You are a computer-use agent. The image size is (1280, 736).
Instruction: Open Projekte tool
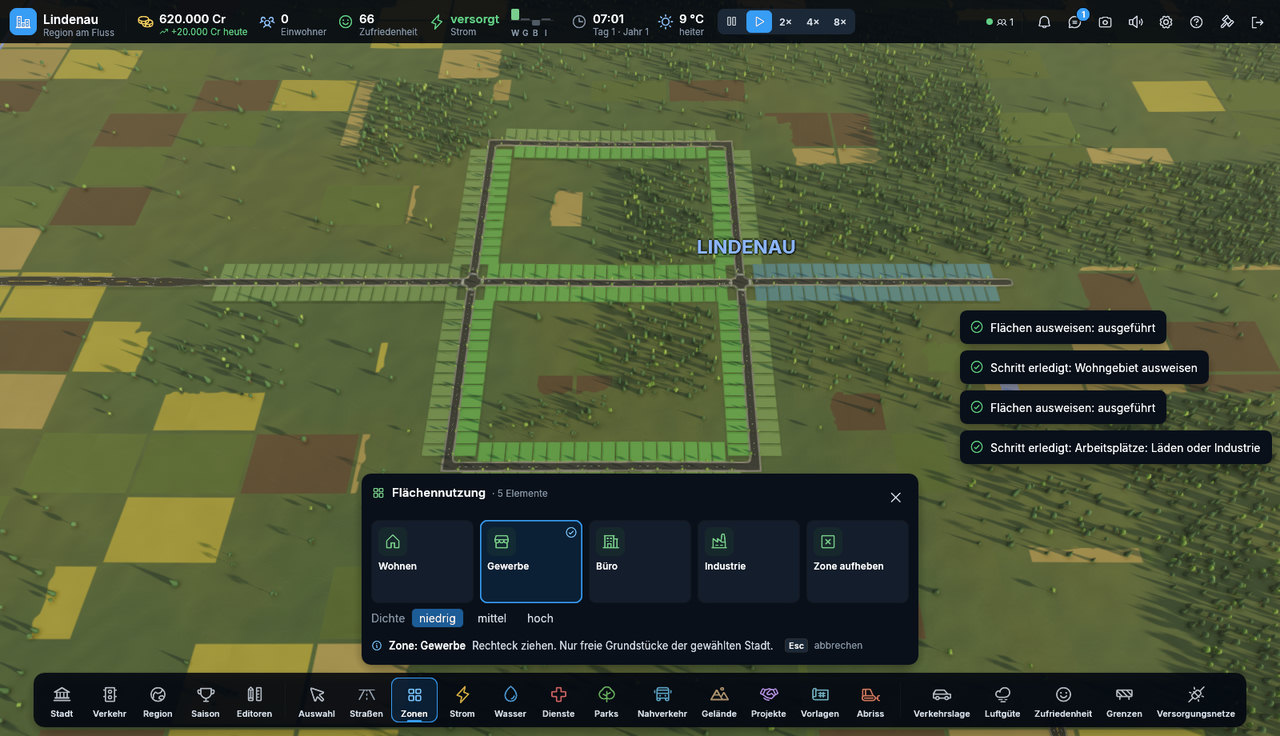(x=768, y=700)
